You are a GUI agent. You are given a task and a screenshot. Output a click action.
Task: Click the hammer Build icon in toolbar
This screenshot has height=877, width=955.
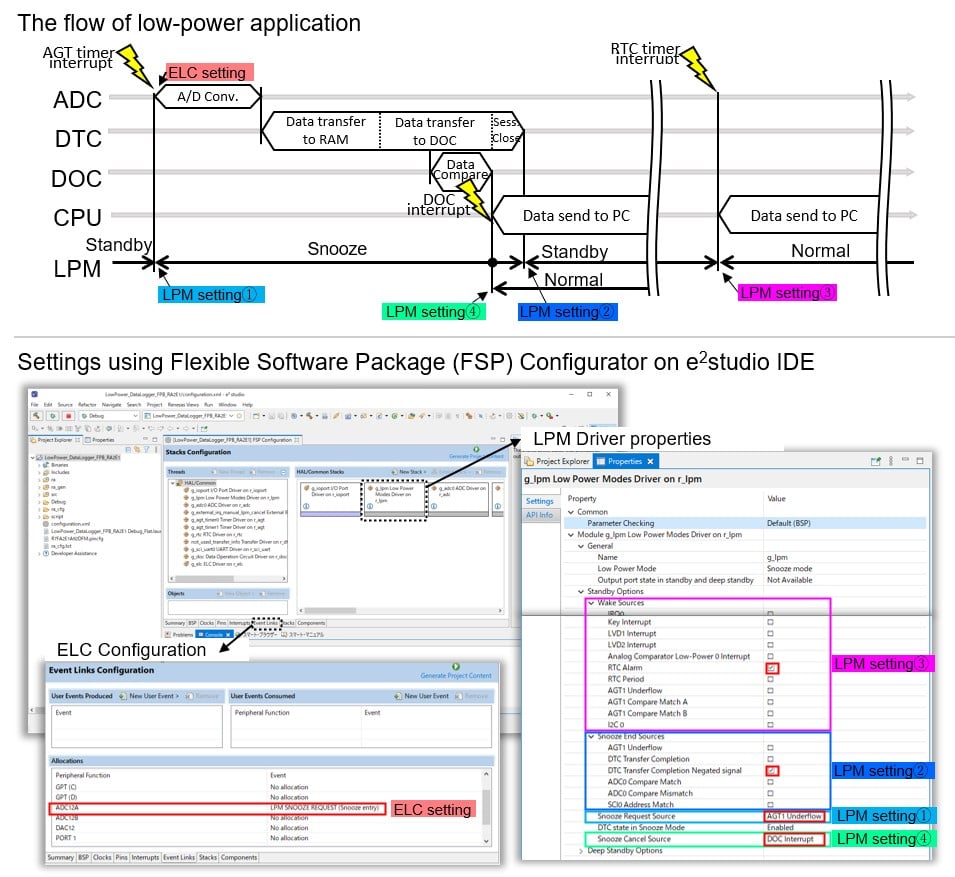pos(37,414)
